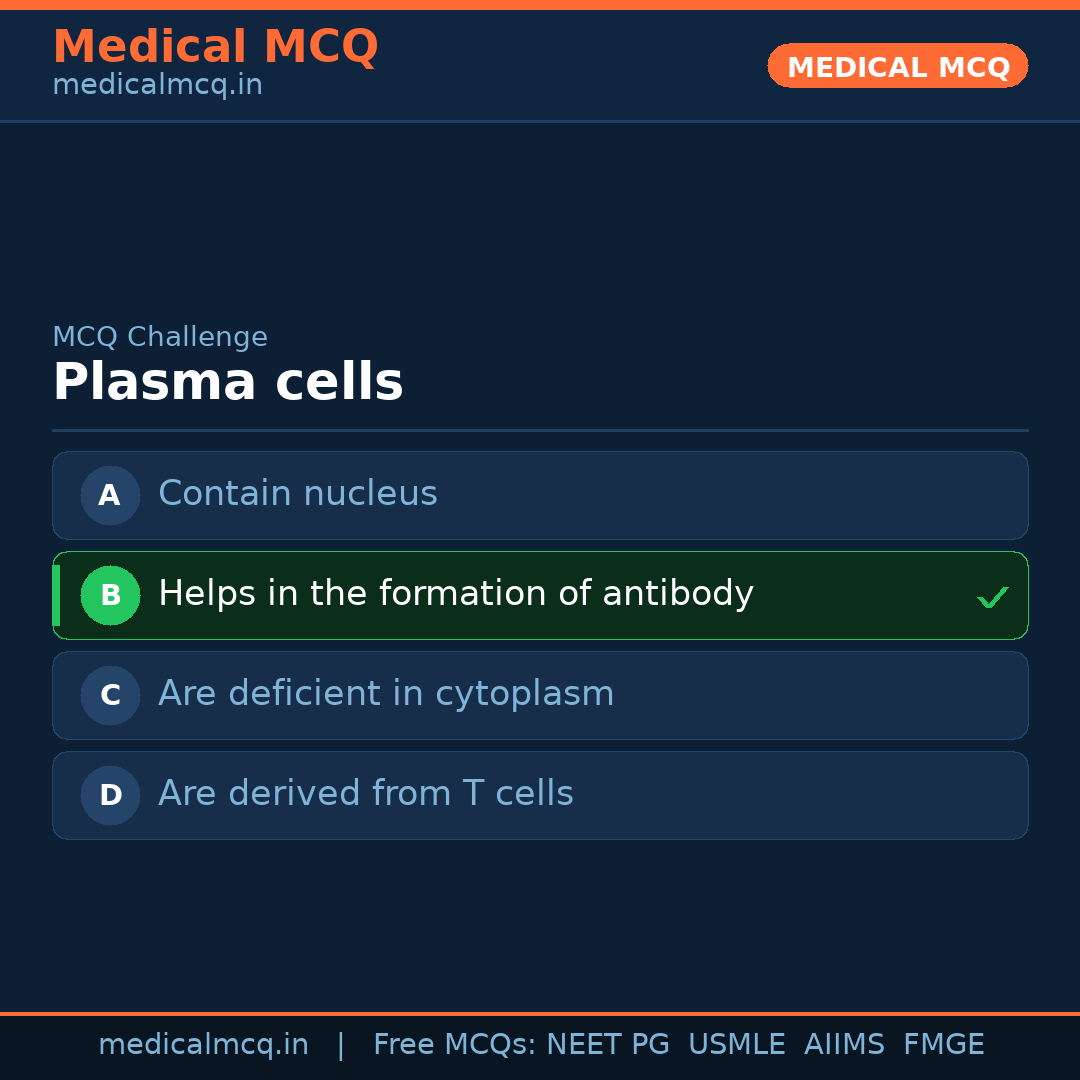Click the green checkmark icon
The image size is (1080, 1080).
992,598
